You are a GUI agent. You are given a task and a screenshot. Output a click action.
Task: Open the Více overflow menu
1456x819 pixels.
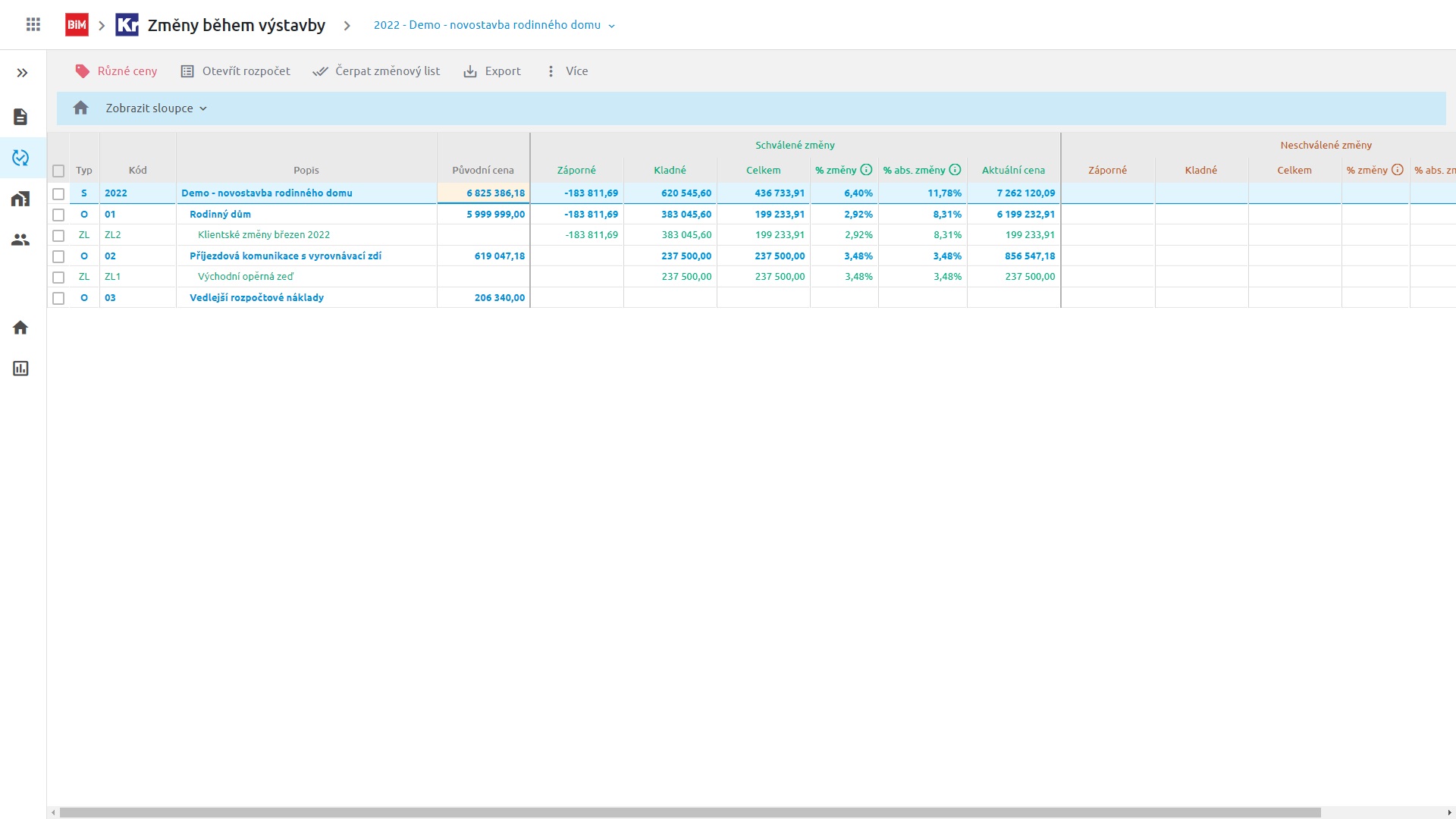pyautogui.click(x=567, y=71)
